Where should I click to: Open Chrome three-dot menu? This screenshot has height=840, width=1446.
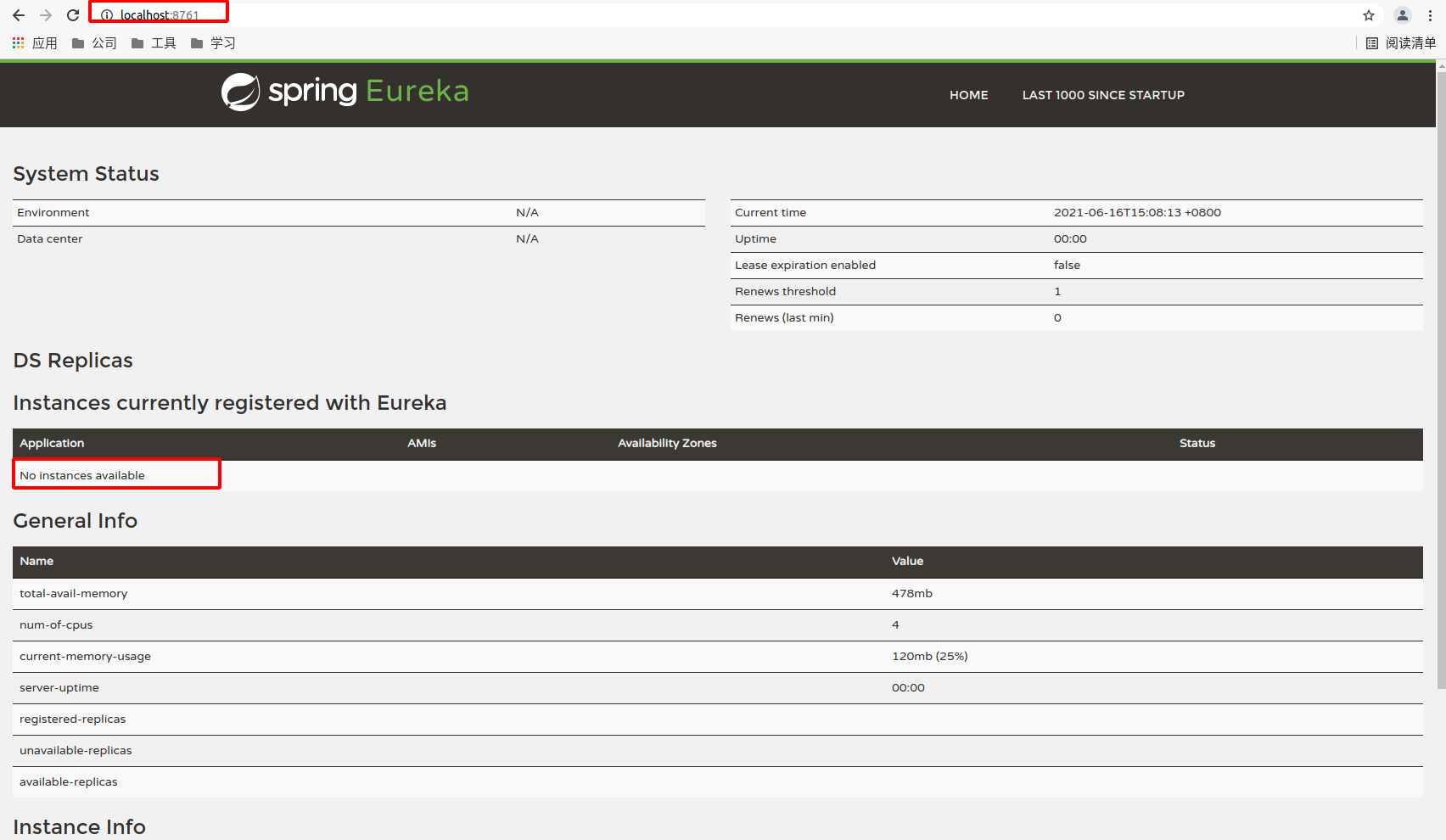(x=1430, y=15)
